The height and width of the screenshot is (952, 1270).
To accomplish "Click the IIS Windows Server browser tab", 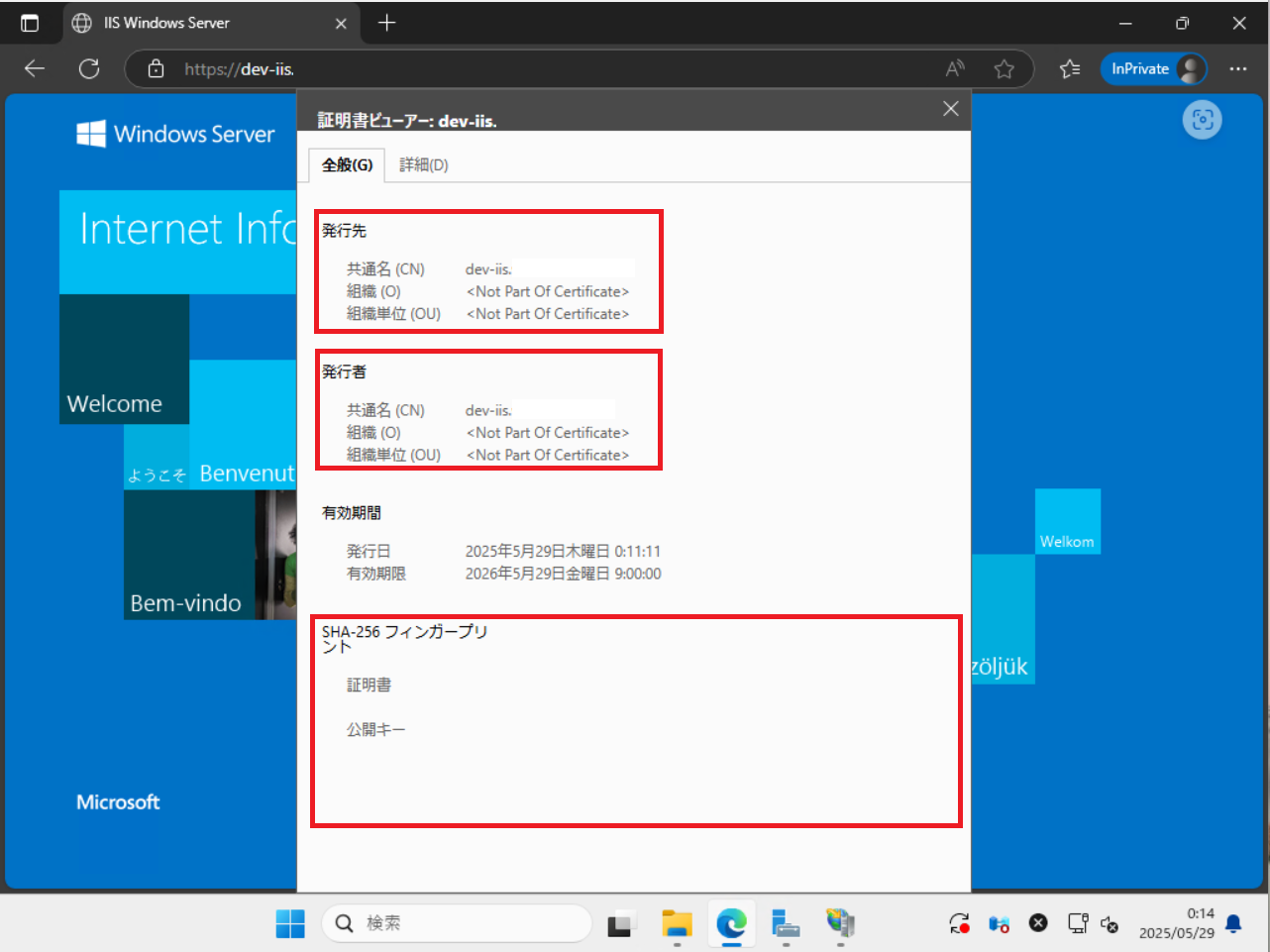I will [x=198, y=23].
